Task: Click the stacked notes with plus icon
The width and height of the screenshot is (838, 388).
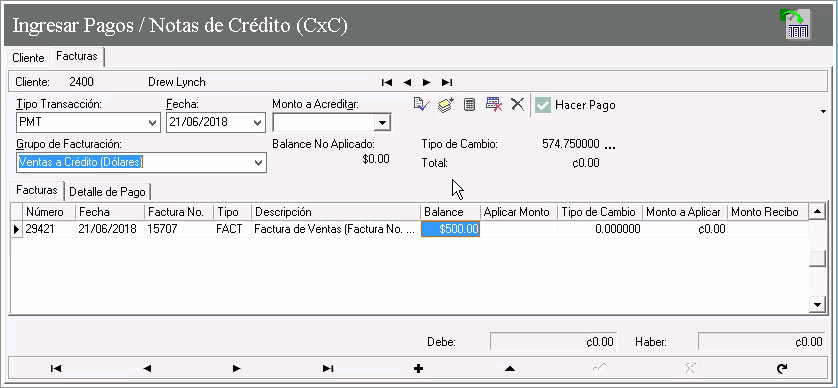Action: coord(446,104)
